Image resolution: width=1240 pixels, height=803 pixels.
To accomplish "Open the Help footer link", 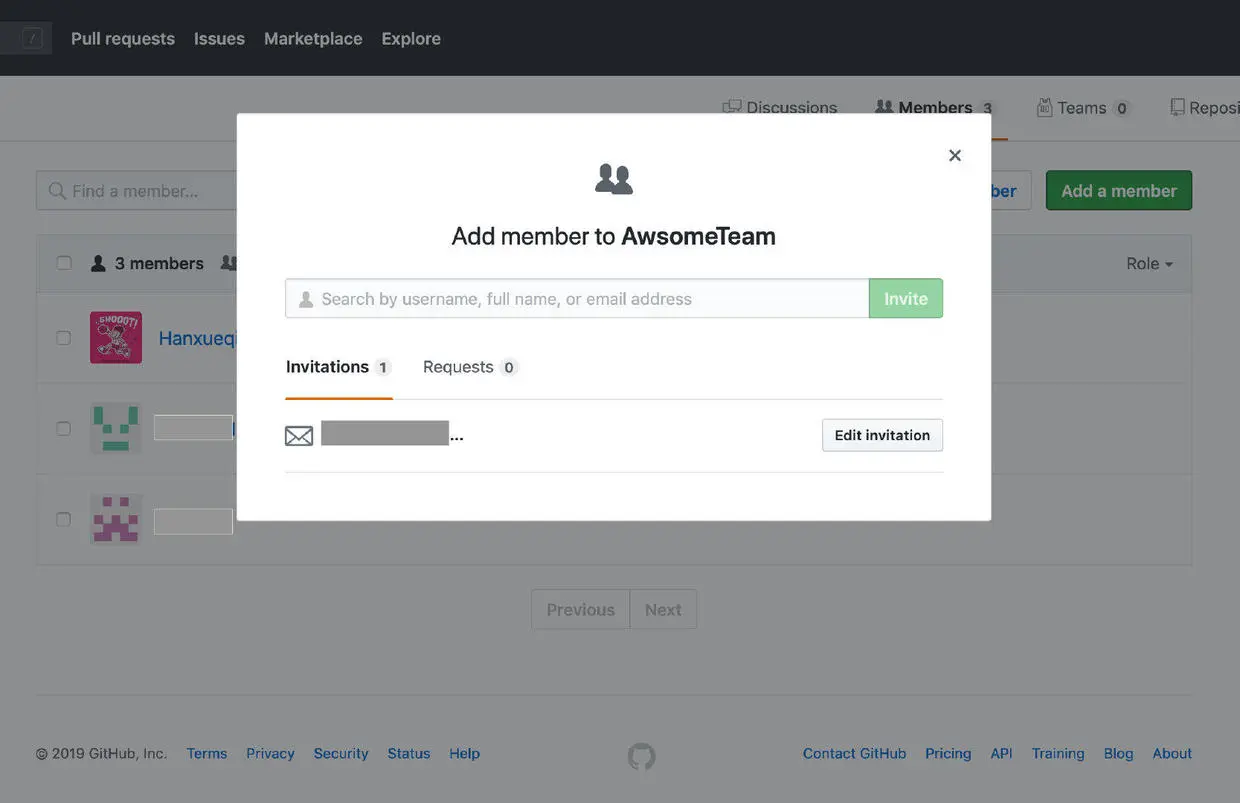I will click(x=464, y=753).
